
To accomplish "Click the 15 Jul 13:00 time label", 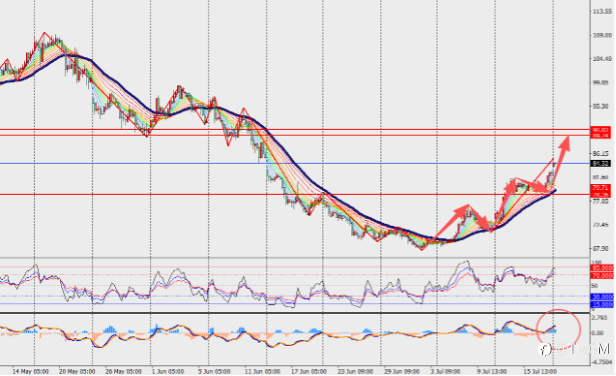I will point(540,371).
